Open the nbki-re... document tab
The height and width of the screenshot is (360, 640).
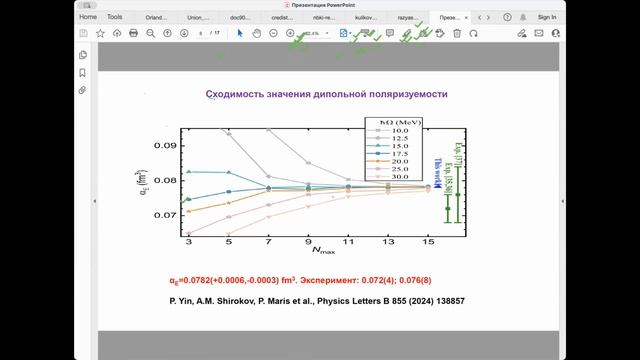324,18
